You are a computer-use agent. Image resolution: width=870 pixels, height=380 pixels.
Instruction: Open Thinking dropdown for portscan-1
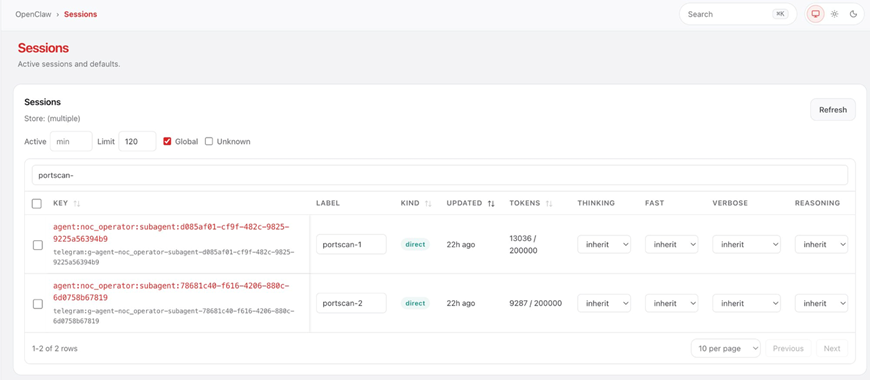(604, 244)
